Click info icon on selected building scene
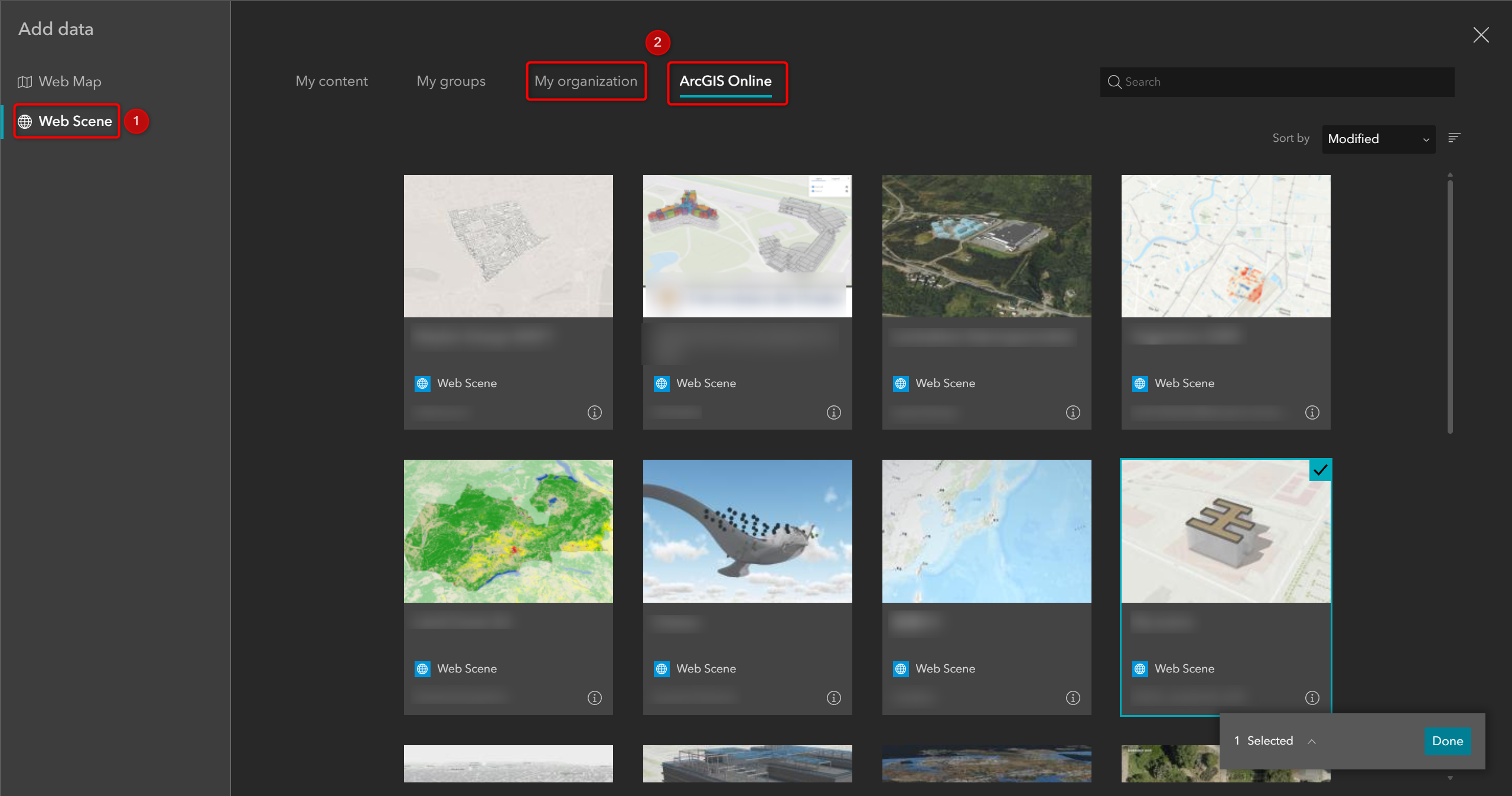The image size is (1512, 796). click(x=1312, y=698)
